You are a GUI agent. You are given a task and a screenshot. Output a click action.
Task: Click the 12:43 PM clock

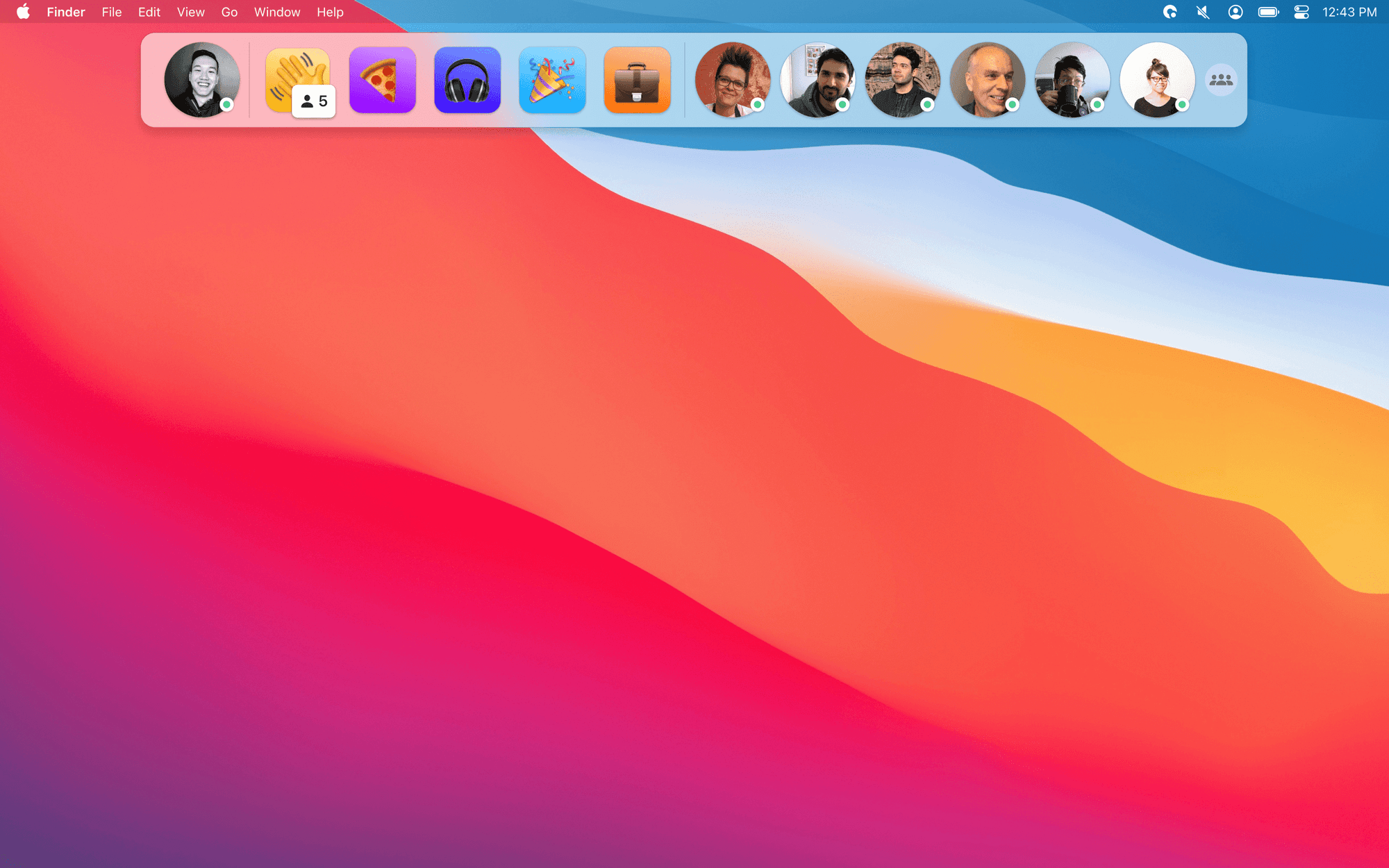coord(1349,12)
